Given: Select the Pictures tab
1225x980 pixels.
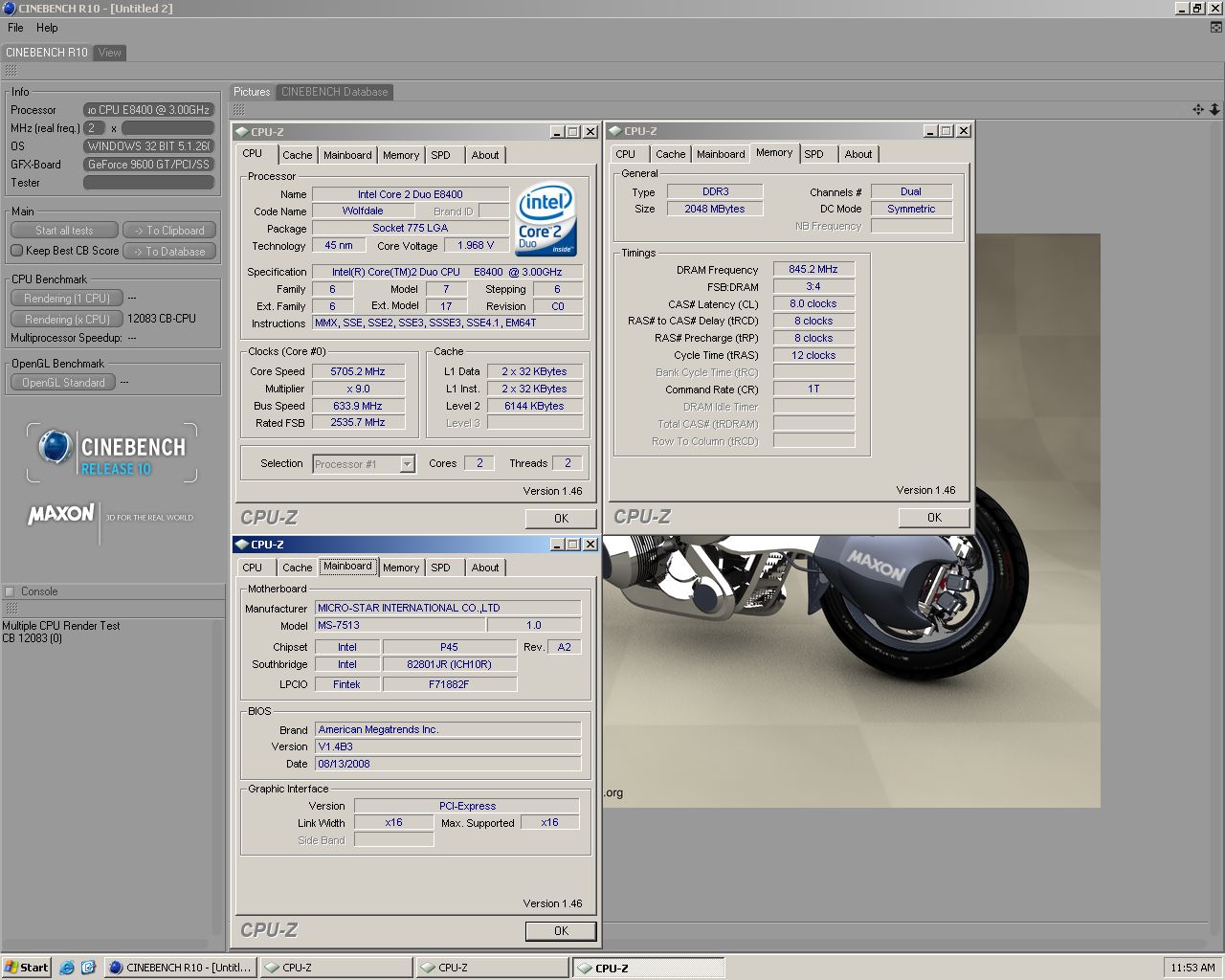Looking at the screenshot, I should (x=253, y=92).
